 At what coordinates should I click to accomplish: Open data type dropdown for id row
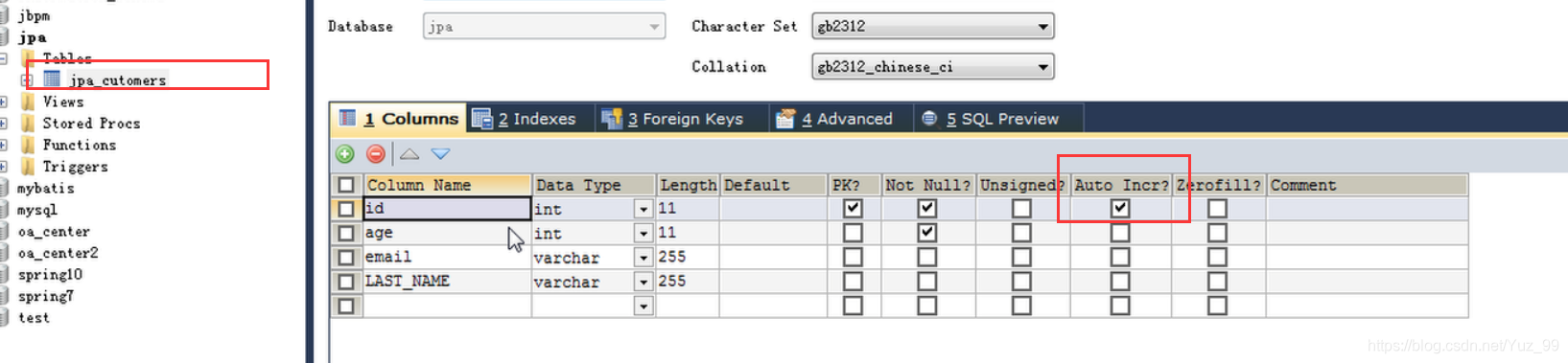click(644, 209)
